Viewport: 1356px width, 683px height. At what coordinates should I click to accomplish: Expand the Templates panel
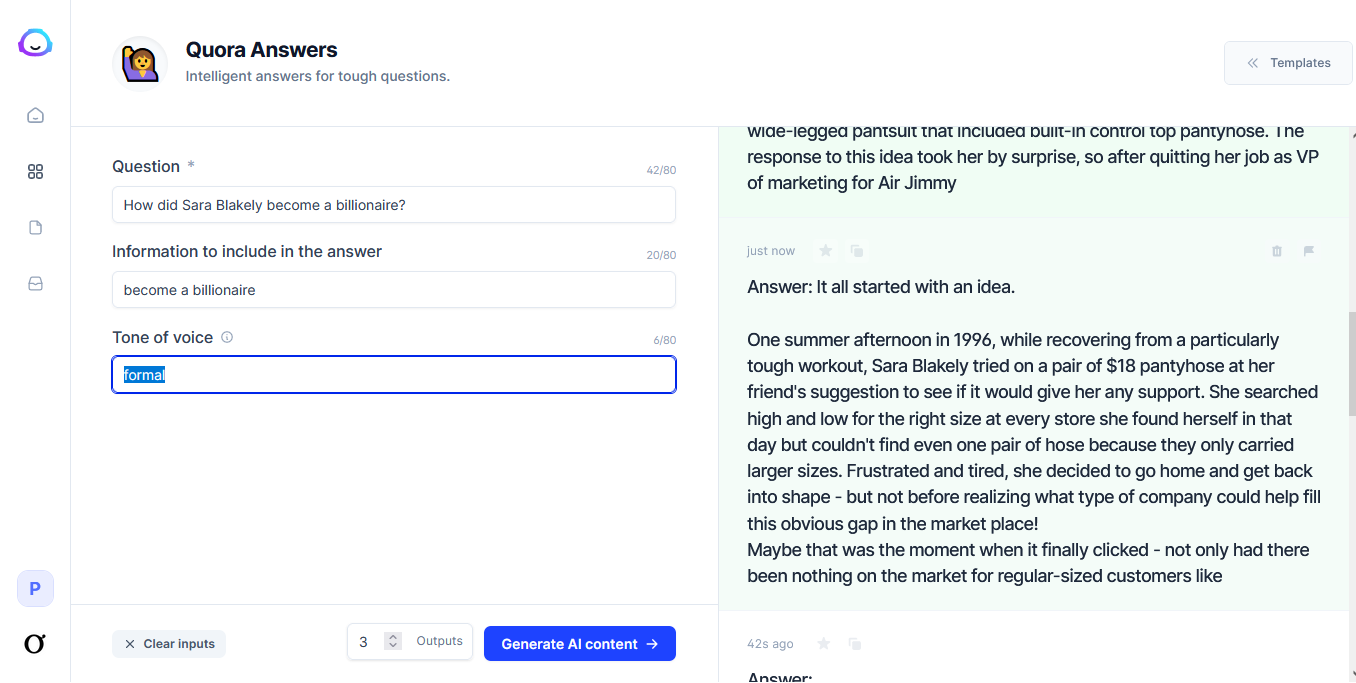(1288, 63)
